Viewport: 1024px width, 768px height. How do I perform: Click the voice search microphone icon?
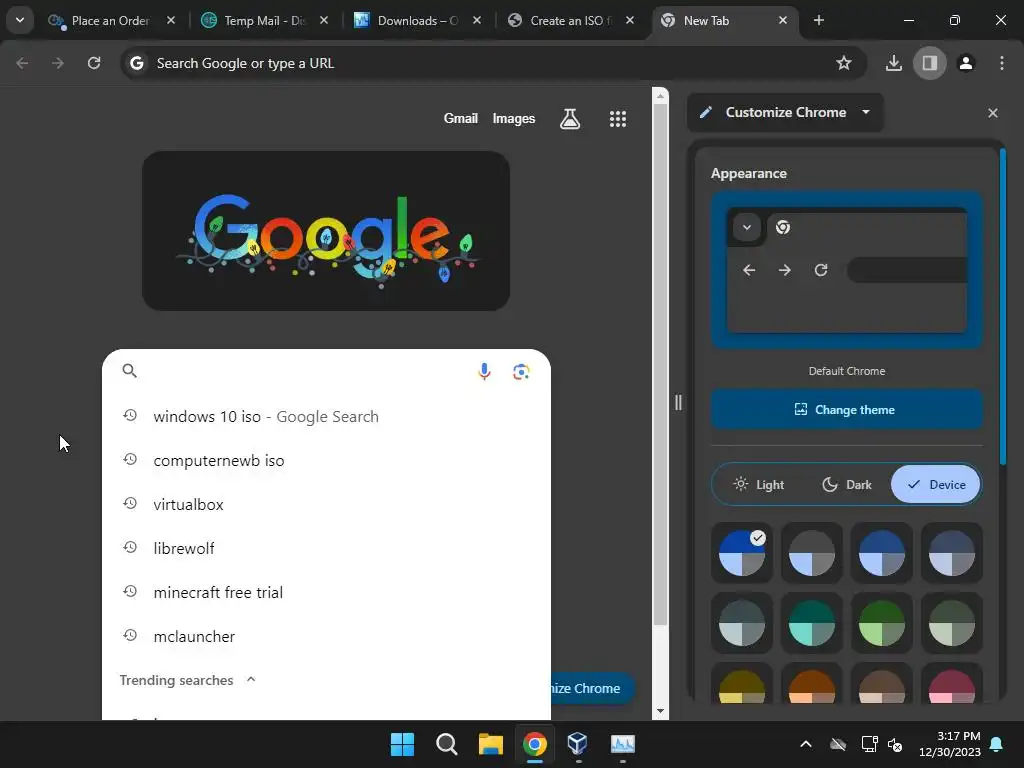(484, 372)
